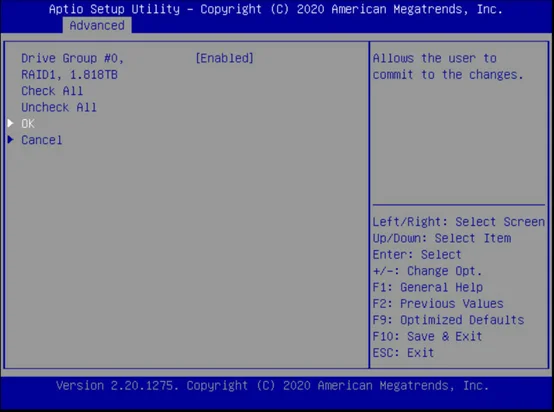Click the arrow marker beside OK
This screenshot has width=554, height=412.
[x=11, y=123]
